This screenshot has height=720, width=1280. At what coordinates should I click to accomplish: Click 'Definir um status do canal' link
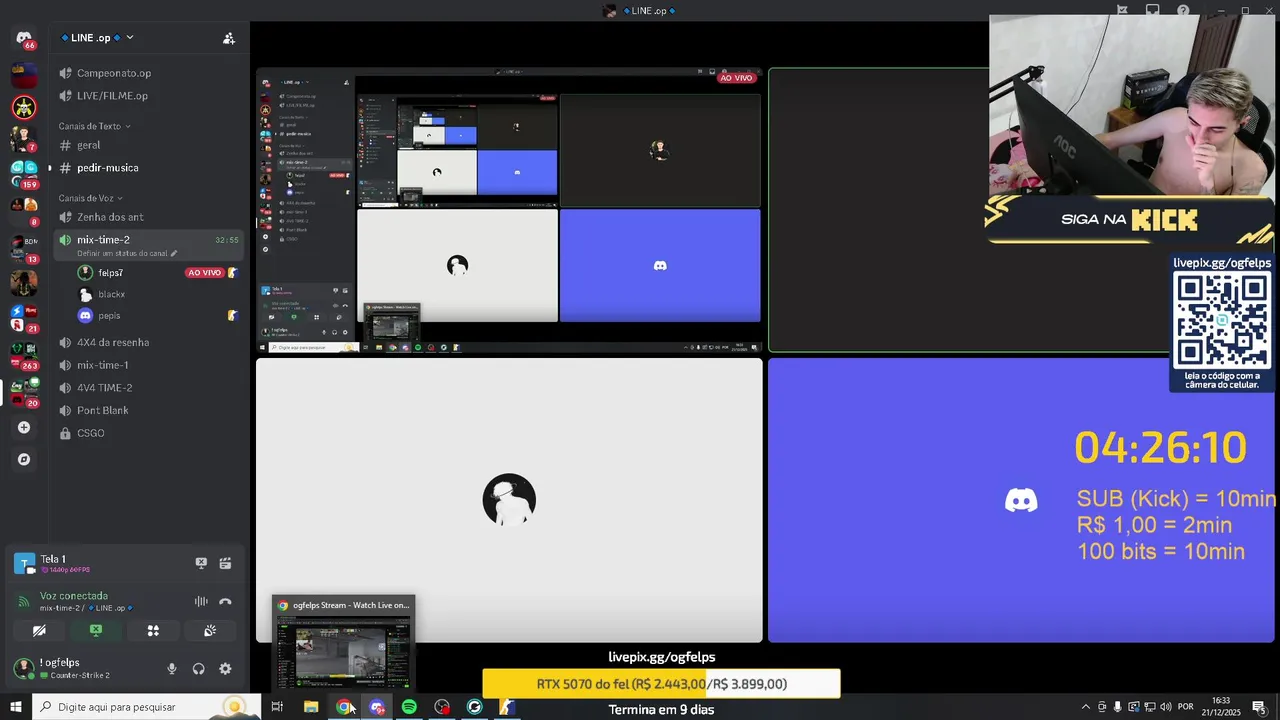point(122,253)
